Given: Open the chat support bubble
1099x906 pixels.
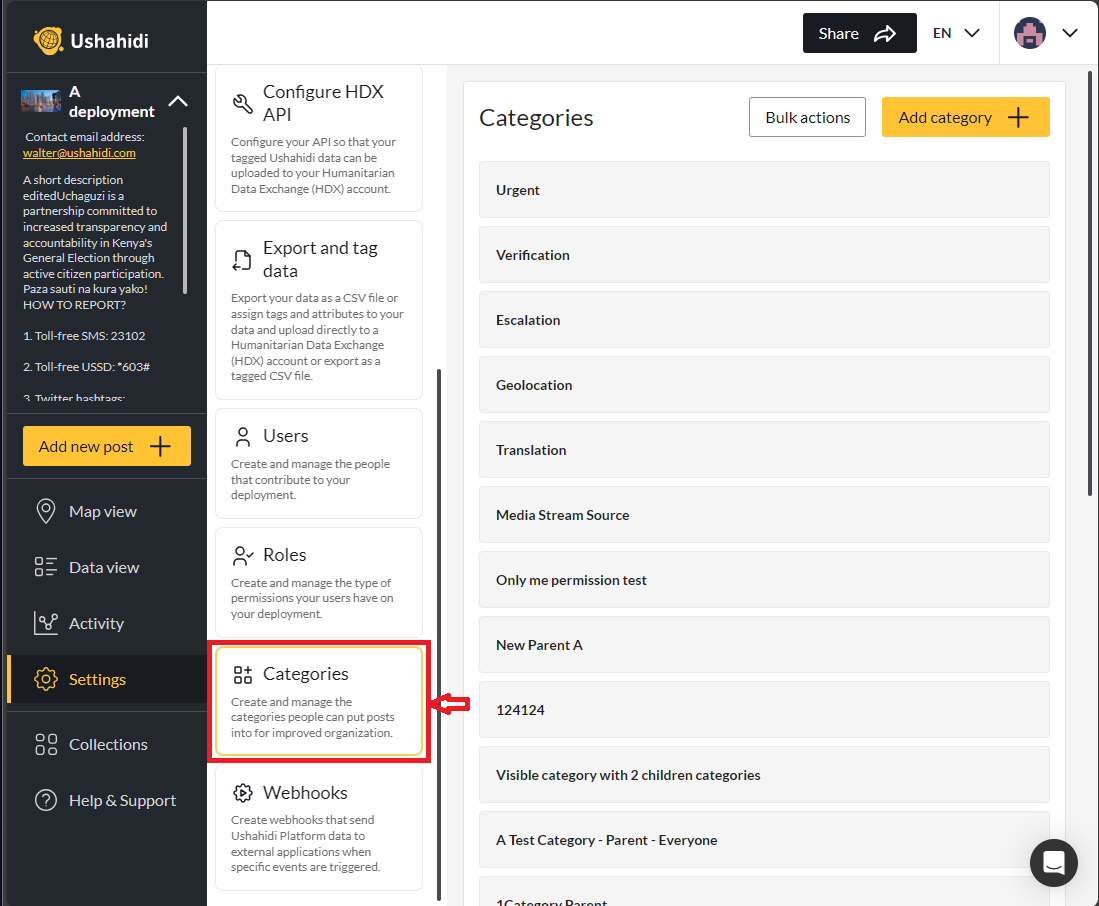Looking at the screenshot, I should point(1054,862).
